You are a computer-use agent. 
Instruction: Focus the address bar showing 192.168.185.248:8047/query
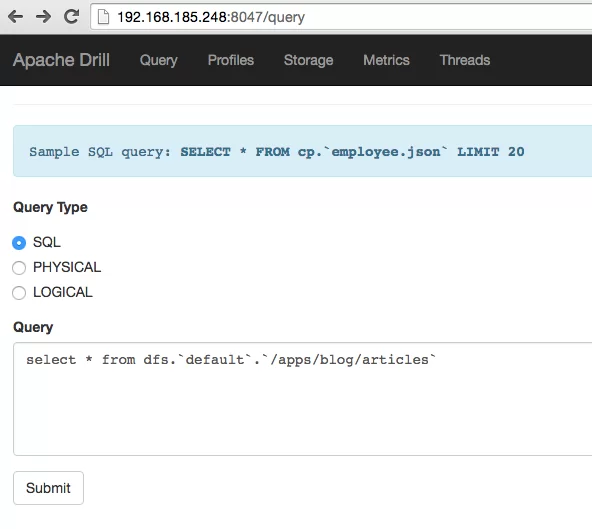coord(341,17)
